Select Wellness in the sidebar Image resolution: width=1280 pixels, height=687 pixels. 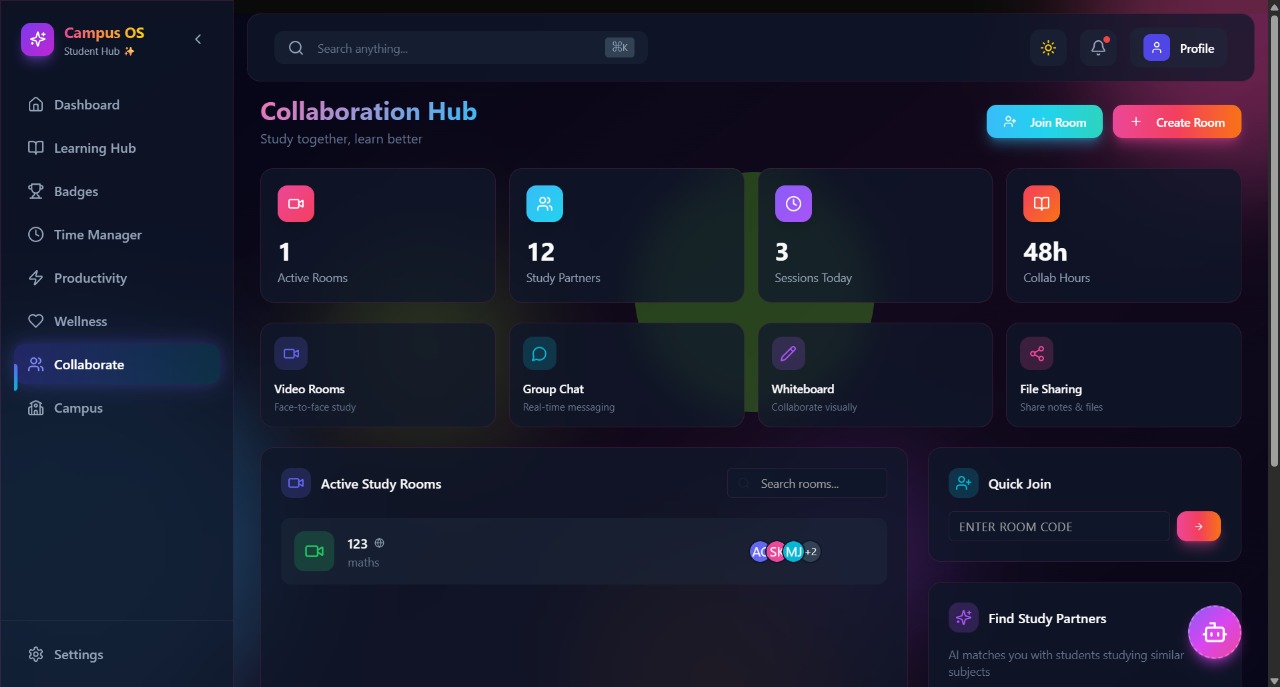pyautogui.click(x=116, y=321)
